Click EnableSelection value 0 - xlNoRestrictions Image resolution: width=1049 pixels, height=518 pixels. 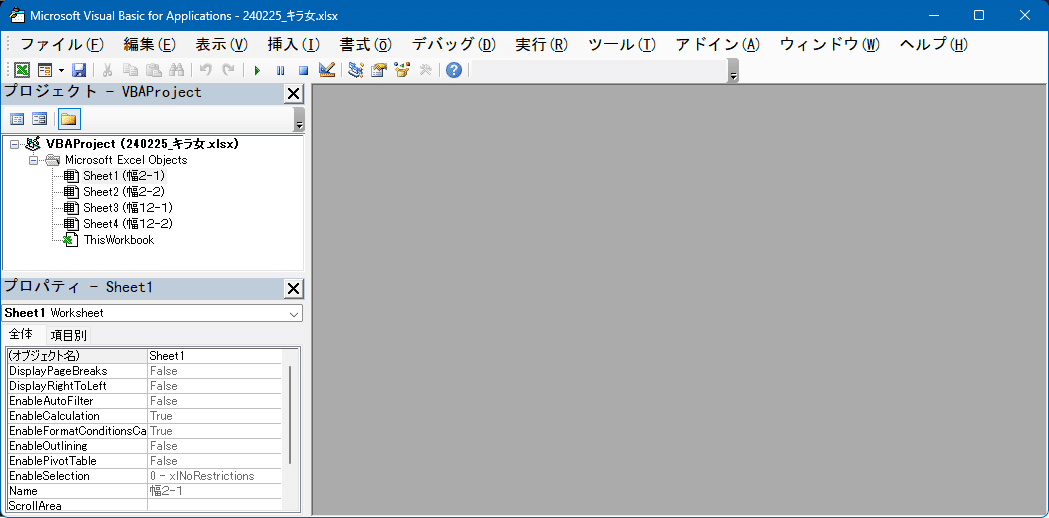214,477
